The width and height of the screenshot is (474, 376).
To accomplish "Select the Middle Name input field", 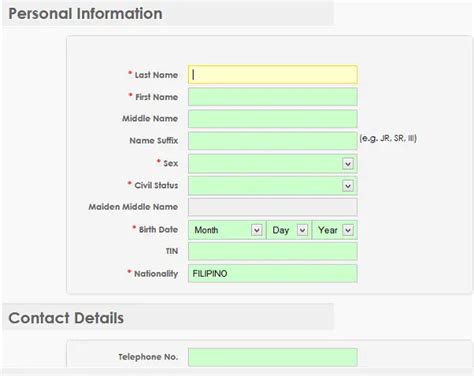I will (273, 119).
